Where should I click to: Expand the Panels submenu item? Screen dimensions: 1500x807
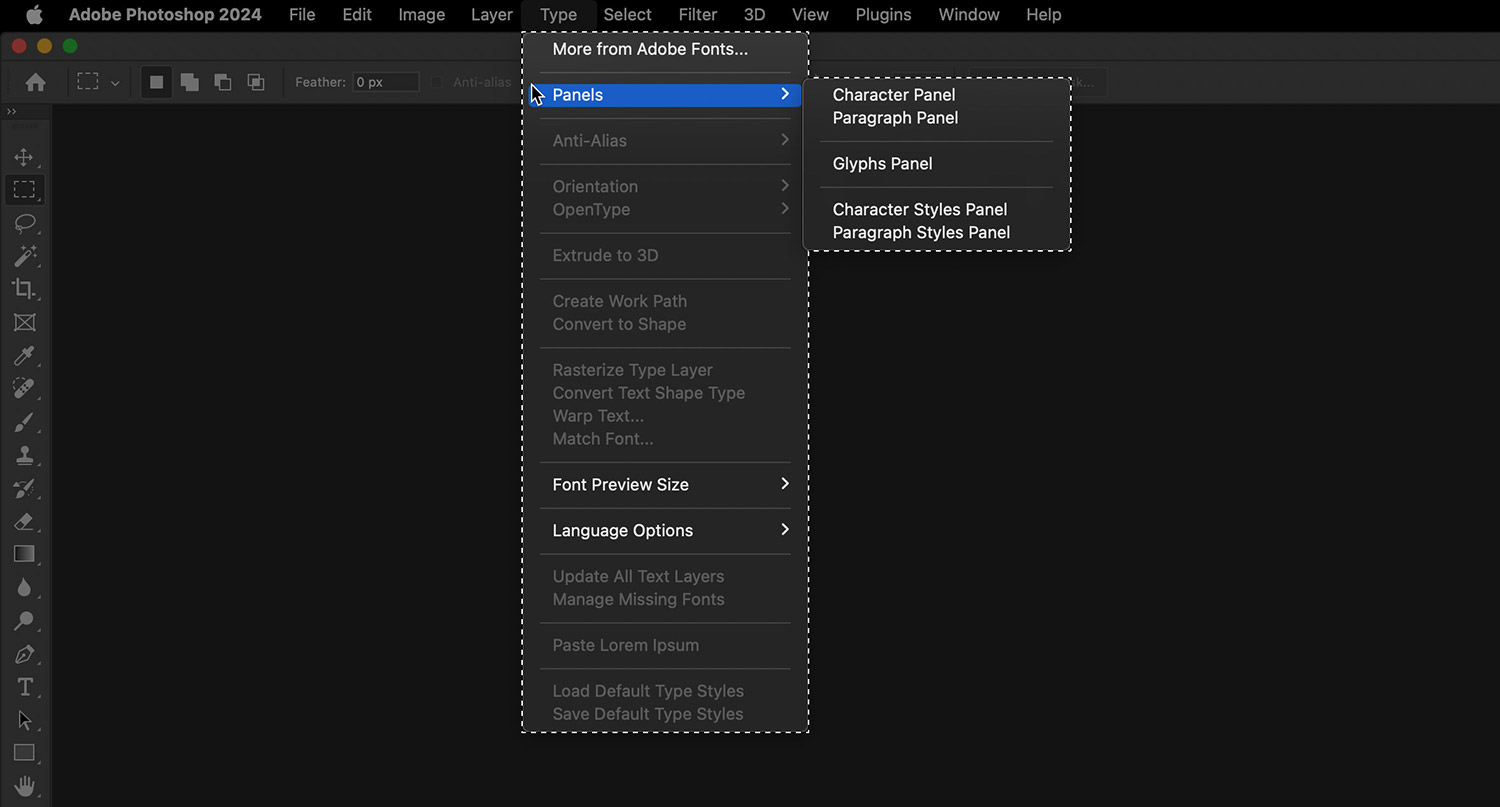665,95
